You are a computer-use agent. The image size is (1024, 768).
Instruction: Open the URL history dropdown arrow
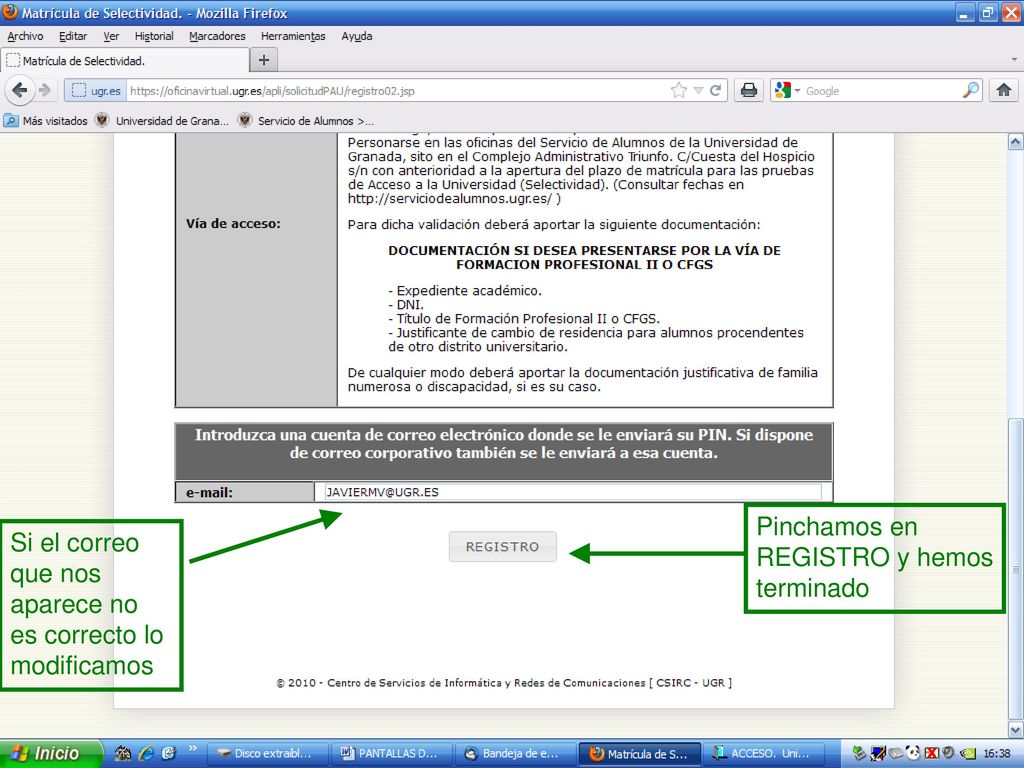pos(698,91)
